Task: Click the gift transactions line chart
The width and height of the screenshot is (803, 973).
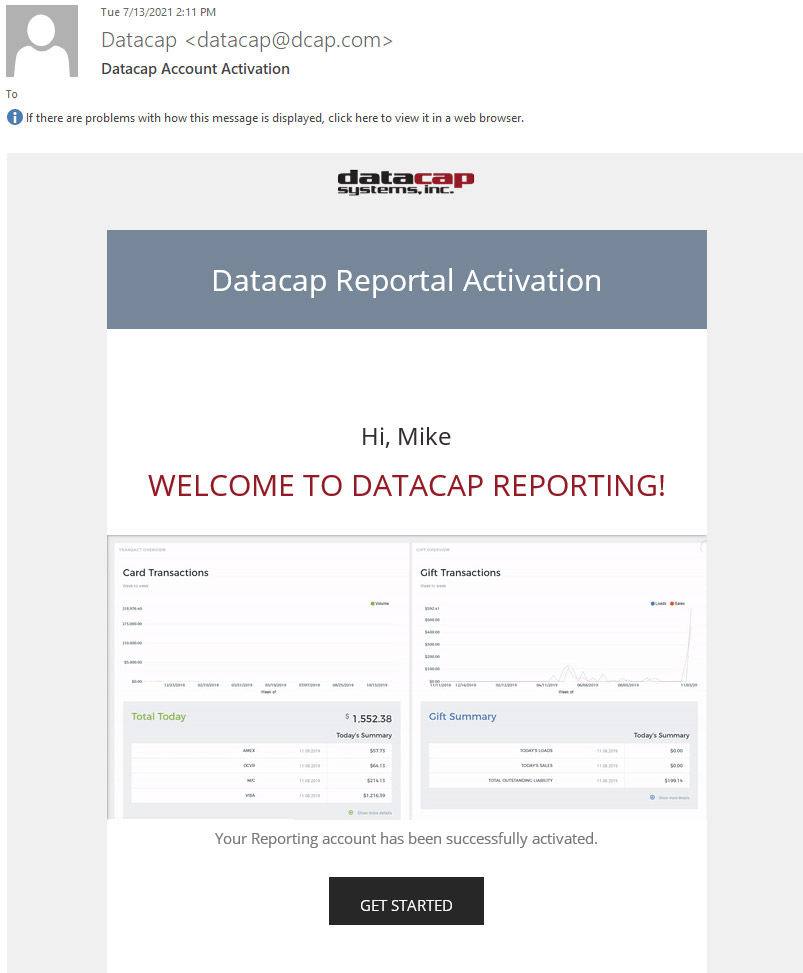Action: click(x=561, y=645)
